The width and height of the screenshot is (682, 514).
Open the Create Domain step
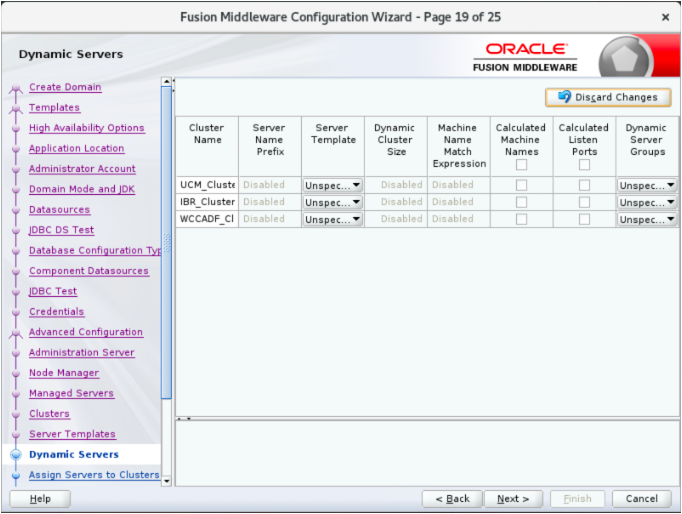point(65,87)
